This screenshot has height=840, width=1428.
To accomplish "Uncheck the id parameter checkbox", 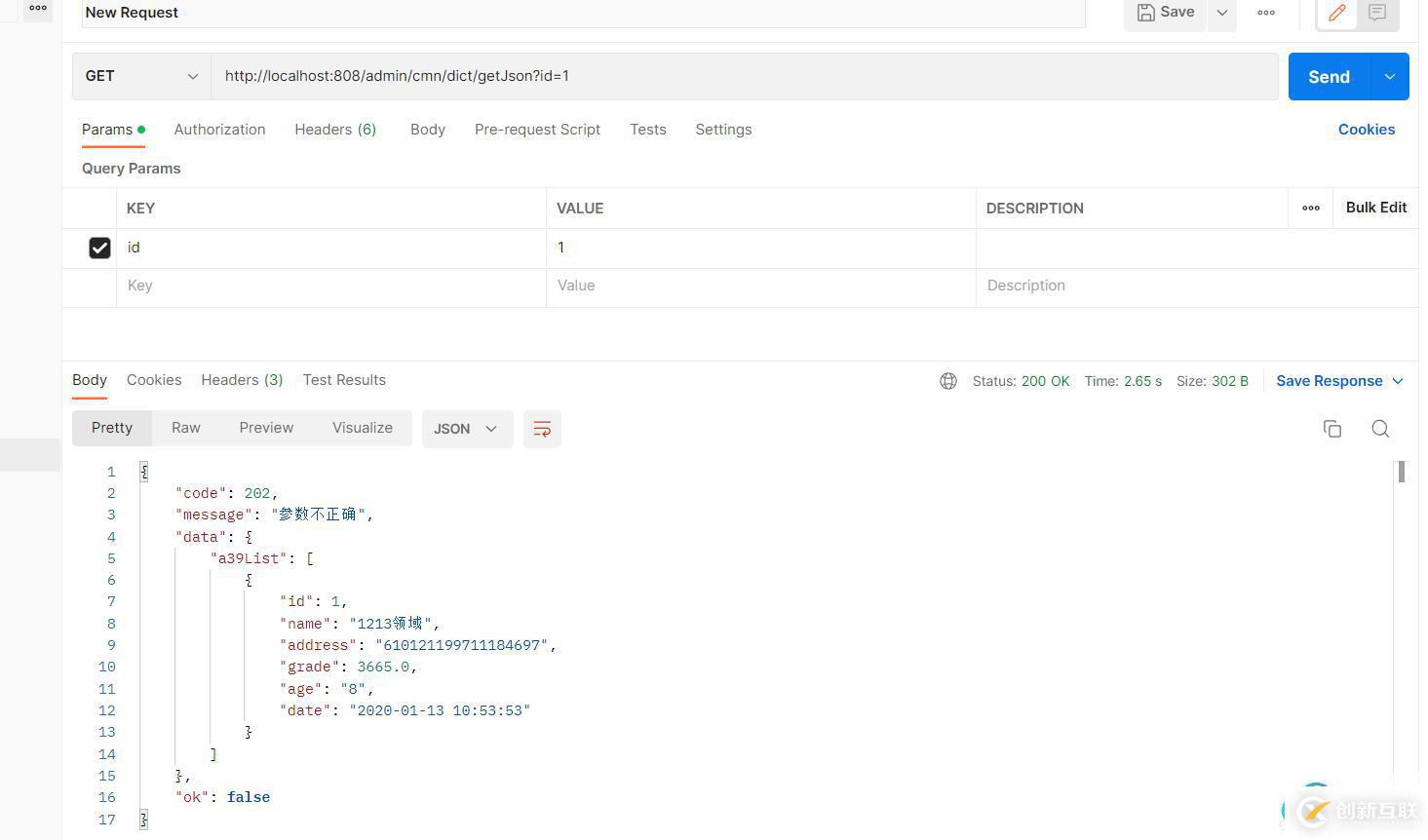I will tap(99, 248).
